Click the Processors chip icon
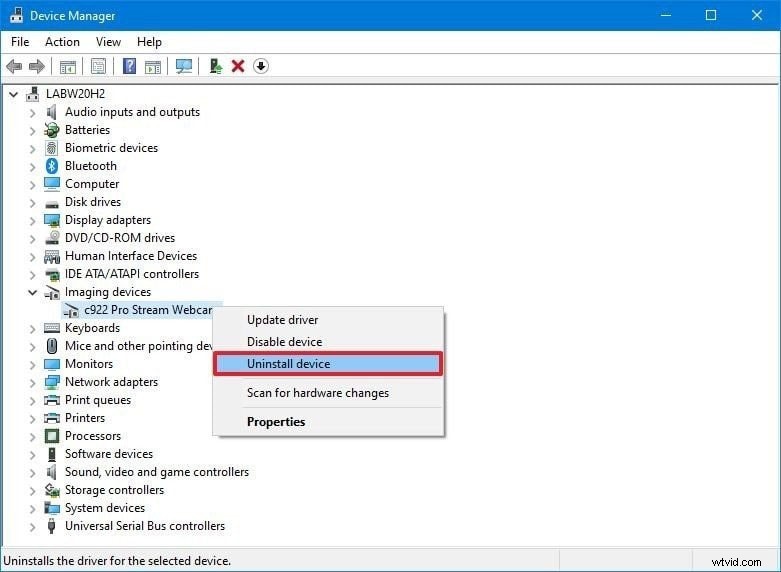Screen dimensions: 781x572 (x=52, y=436)
